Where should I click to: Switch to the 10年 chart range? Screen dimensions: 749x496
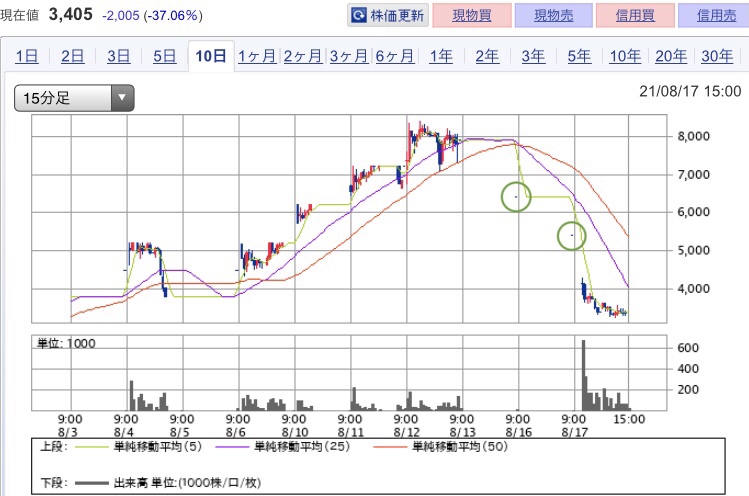point(625,56)
